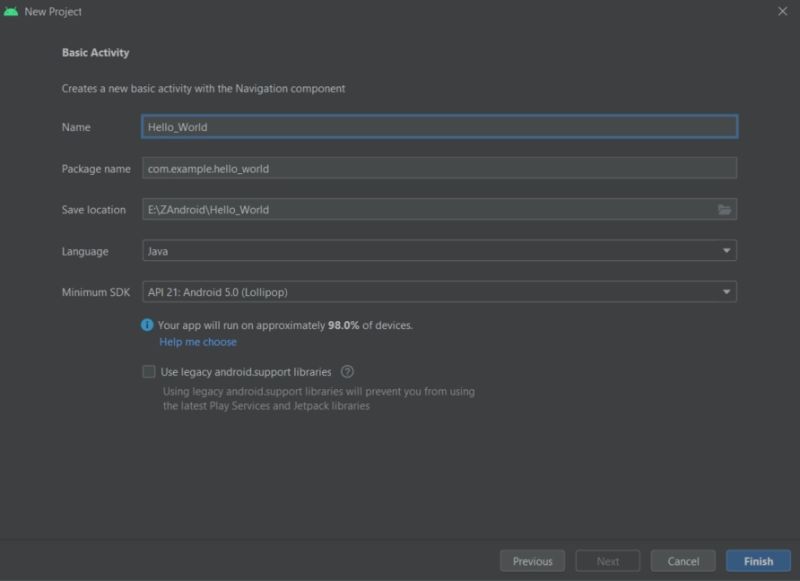Screen dimensions: 800x581
Task: Click the Basic Activity heading
Action: pyautogui.click(x=95, y=53)
